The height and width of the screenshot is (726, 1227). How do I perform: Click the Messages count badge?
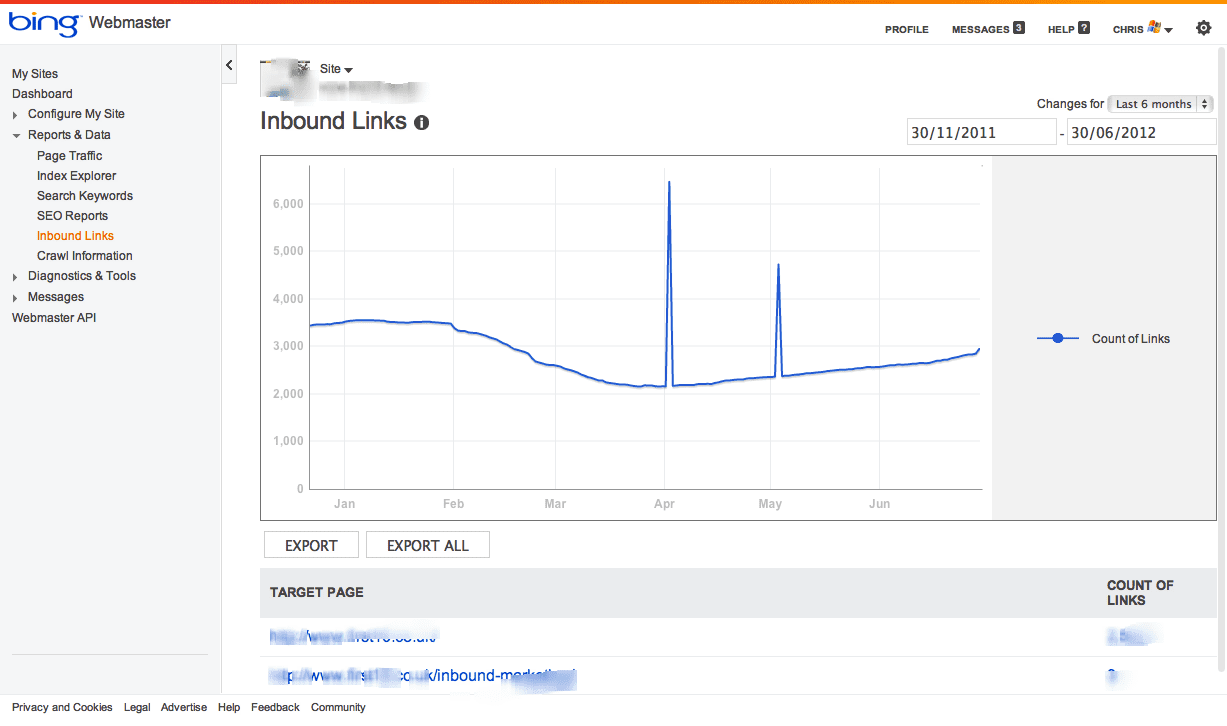pyautogui.click(x=1019, y=28)
